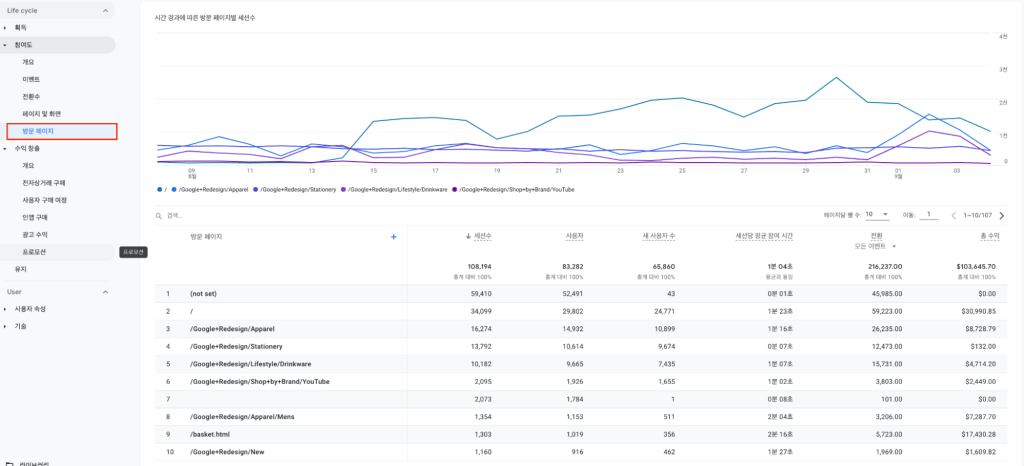
Task: Click the library folder icon in sidebar bottom
Action: click(9, 464)
